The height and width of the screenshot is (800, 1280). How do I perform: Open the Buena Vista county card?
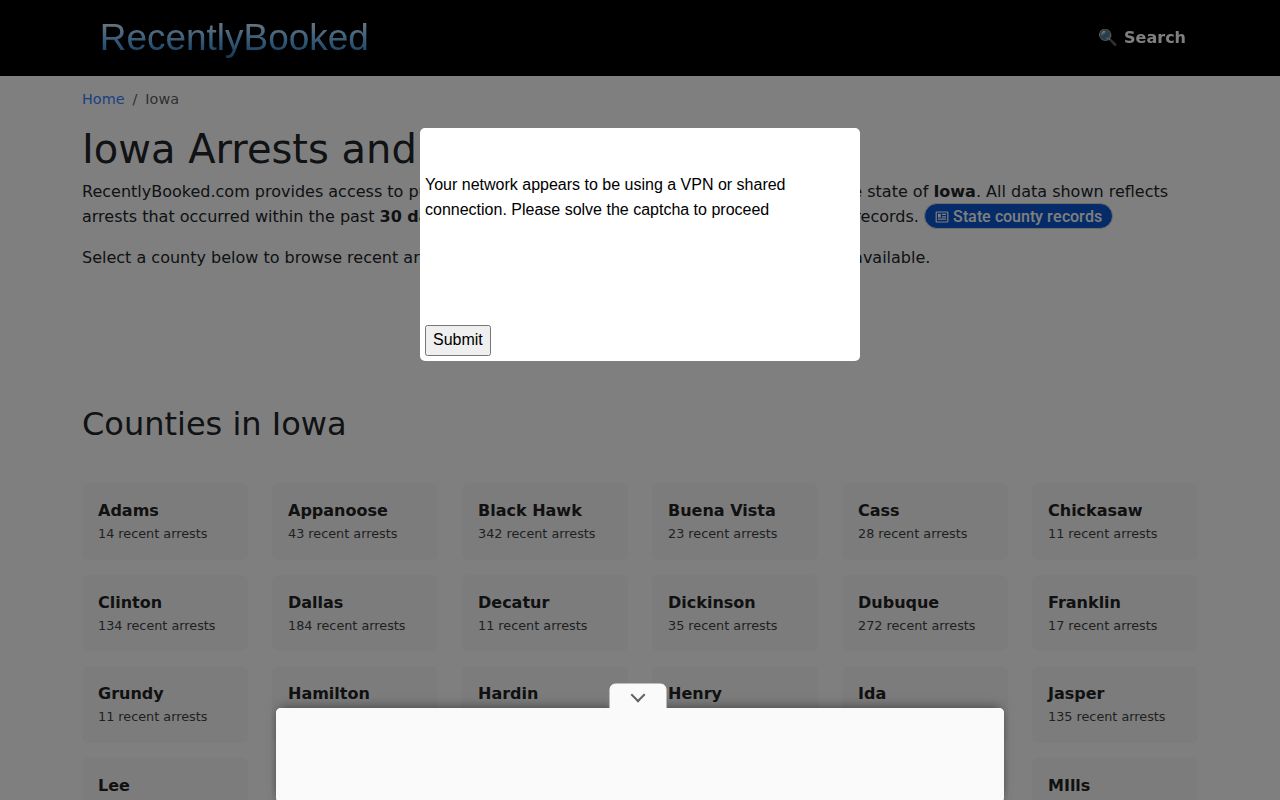[x=735, y=521]
